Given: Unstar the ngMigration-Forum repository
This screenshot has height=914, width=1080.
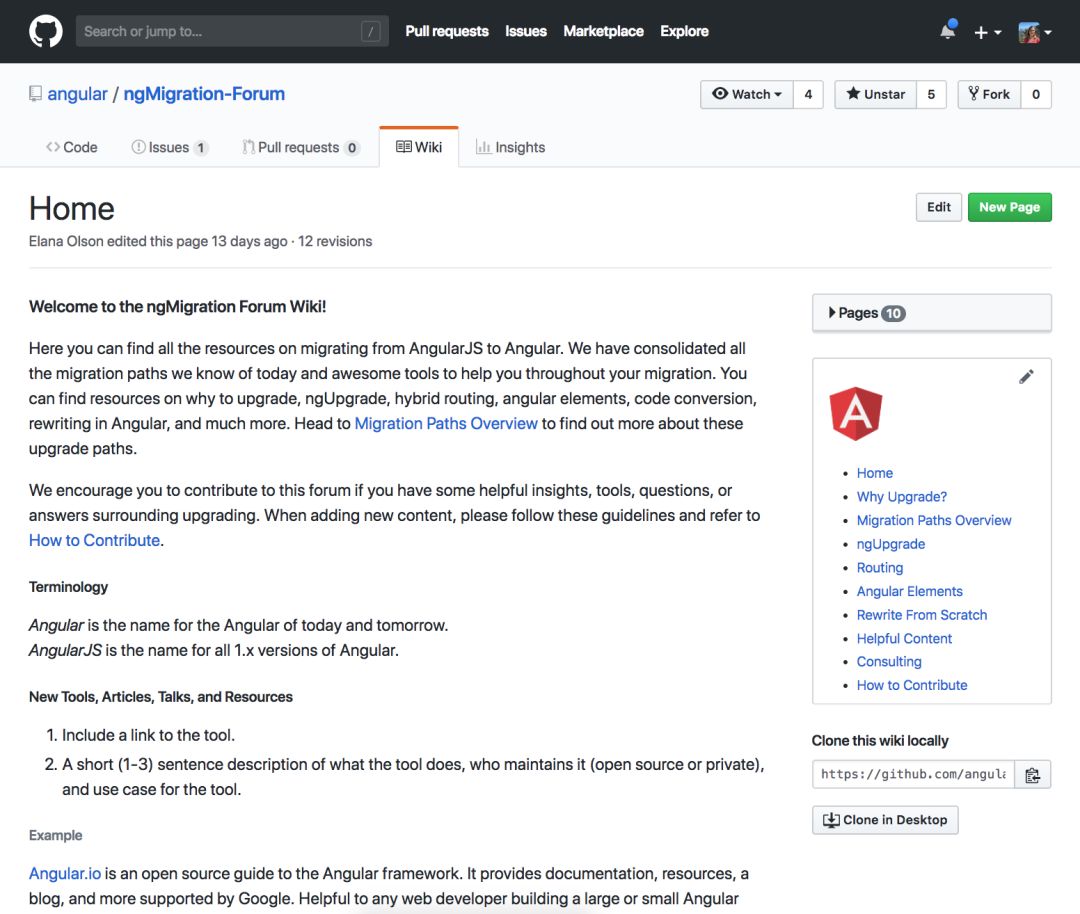Looking at the screenshot, I should coord(875,94).
